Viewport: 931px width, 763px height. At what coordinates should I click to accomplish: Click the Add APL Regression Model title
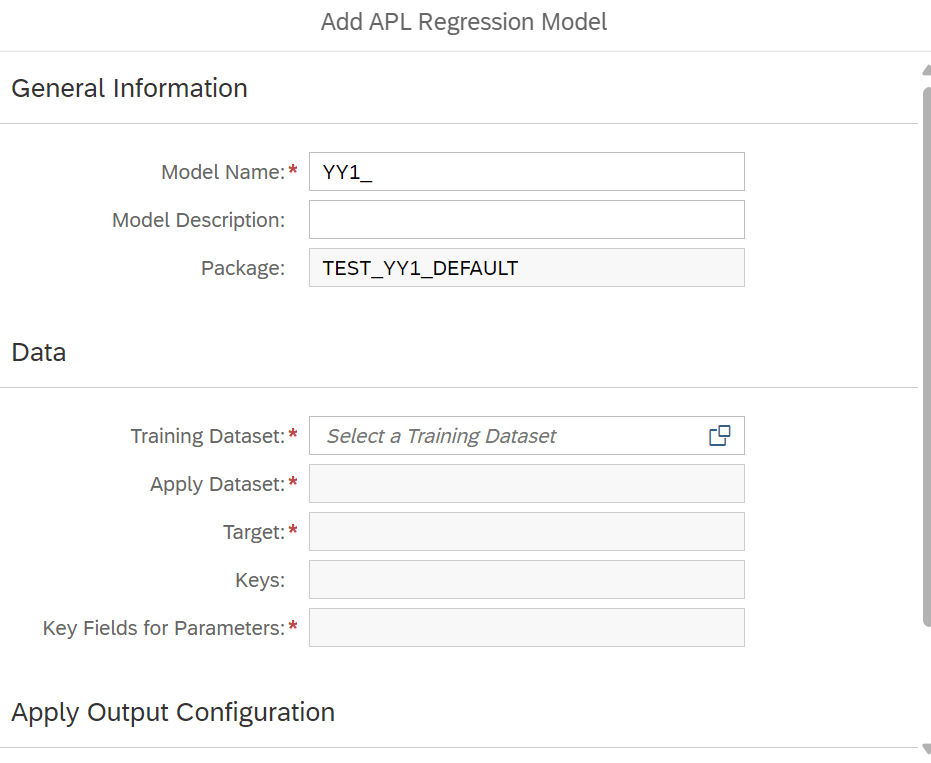[464, 22]
